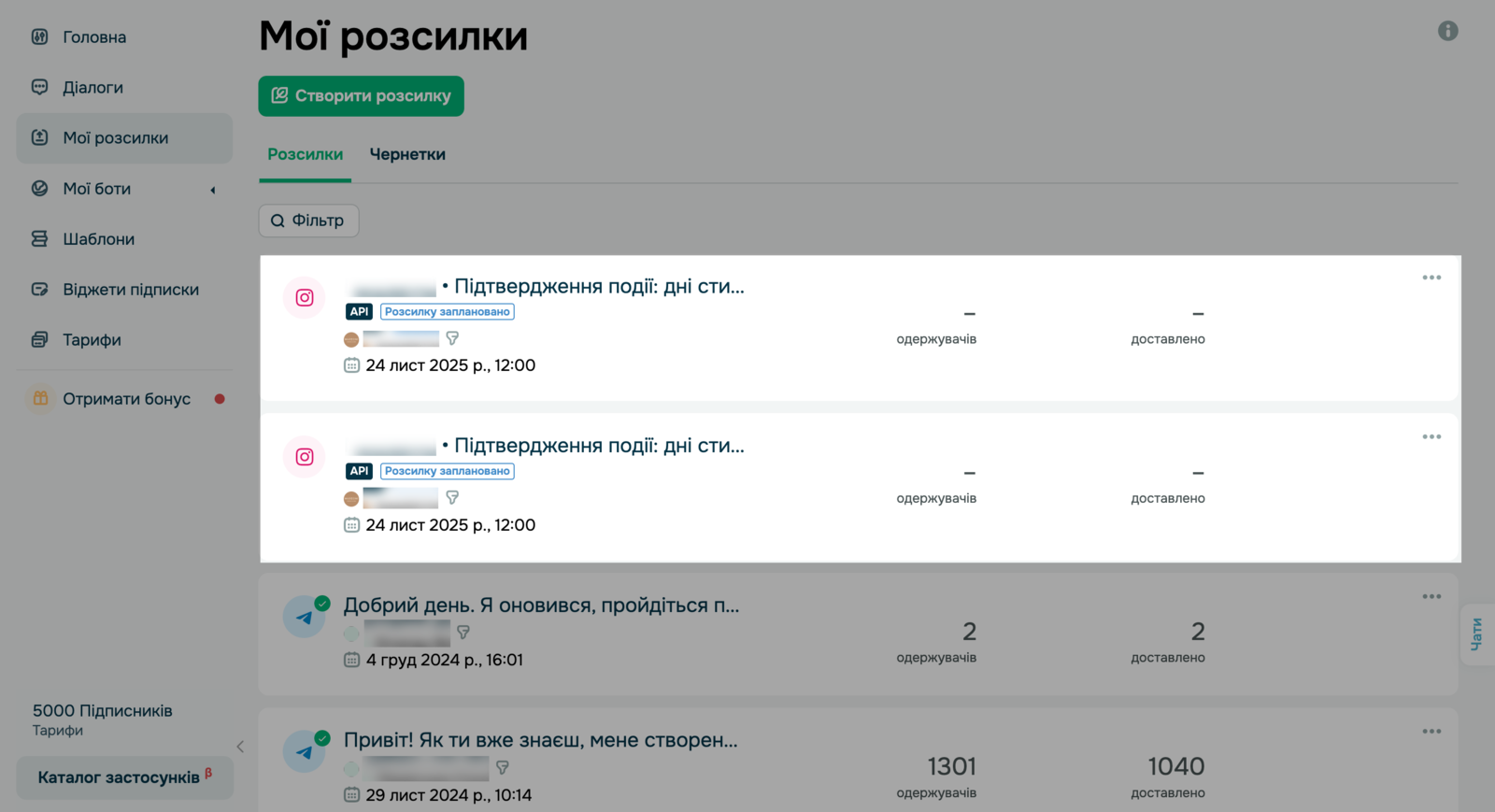Click Telegram icon of Добрий день broadcast
Viewport: 1495px width, 812px height.
(x=305, y=618)
